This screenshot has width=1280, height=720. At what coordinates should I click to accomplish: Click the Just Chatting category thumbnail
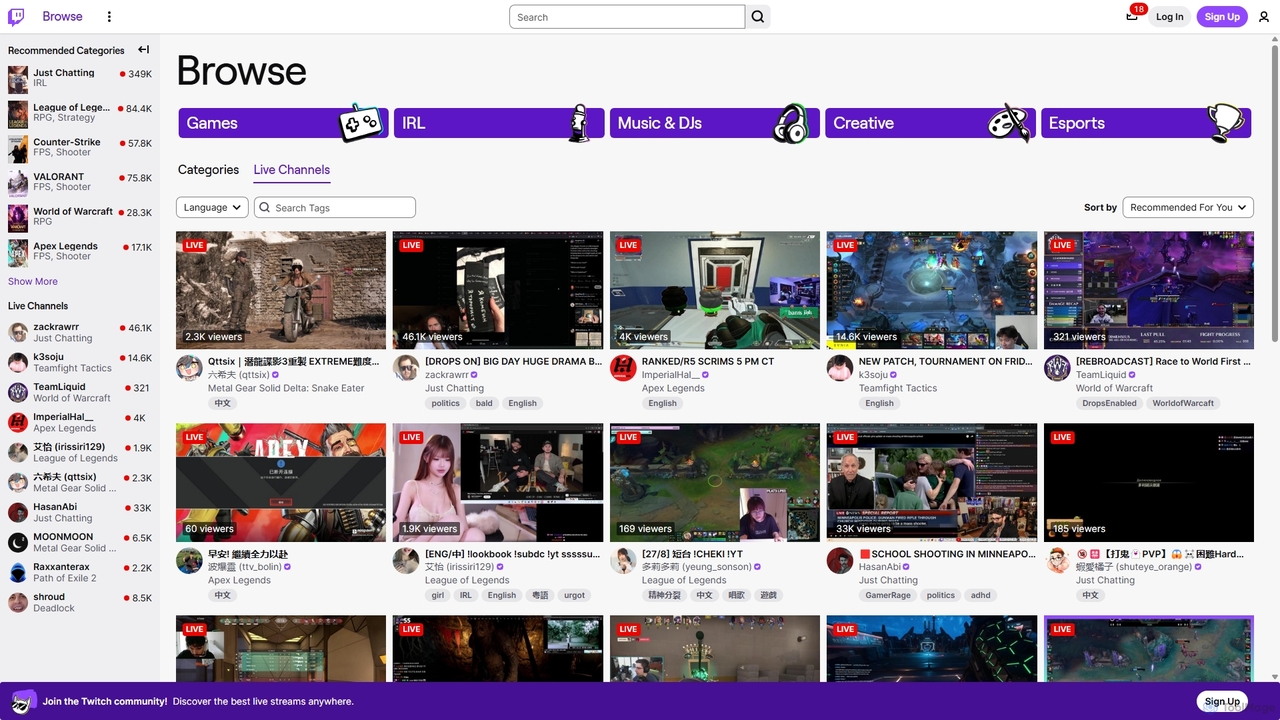click(x=18, y=79)
